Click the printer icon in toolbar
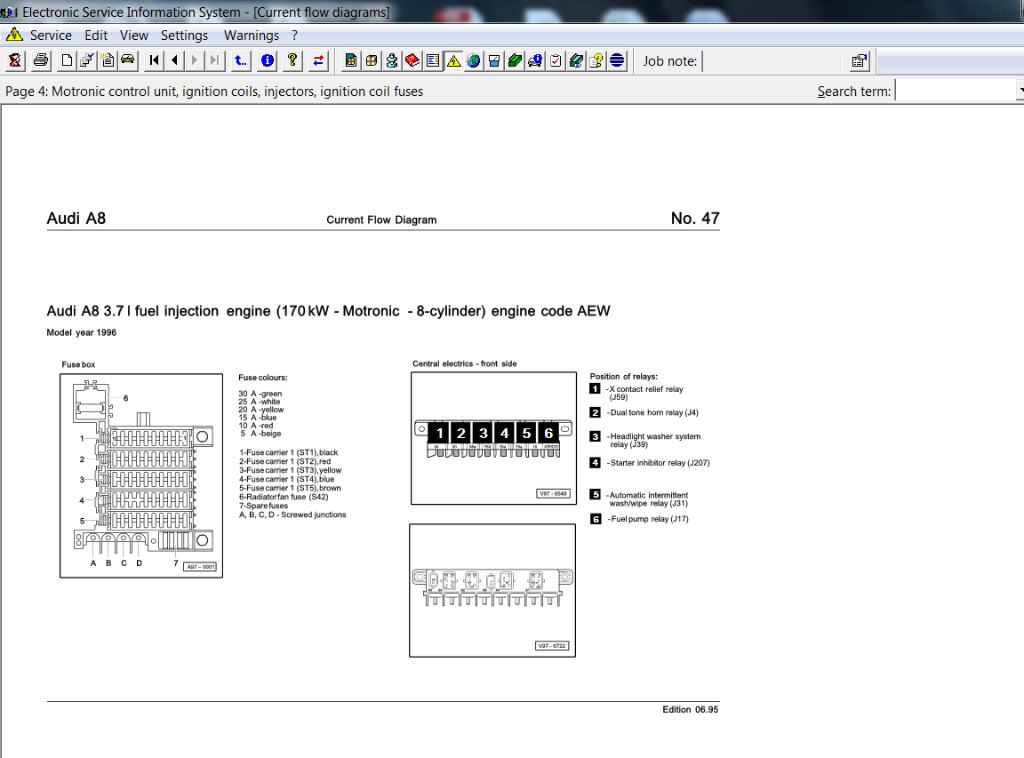This screenshot has height=758, width=1024. 41,61
